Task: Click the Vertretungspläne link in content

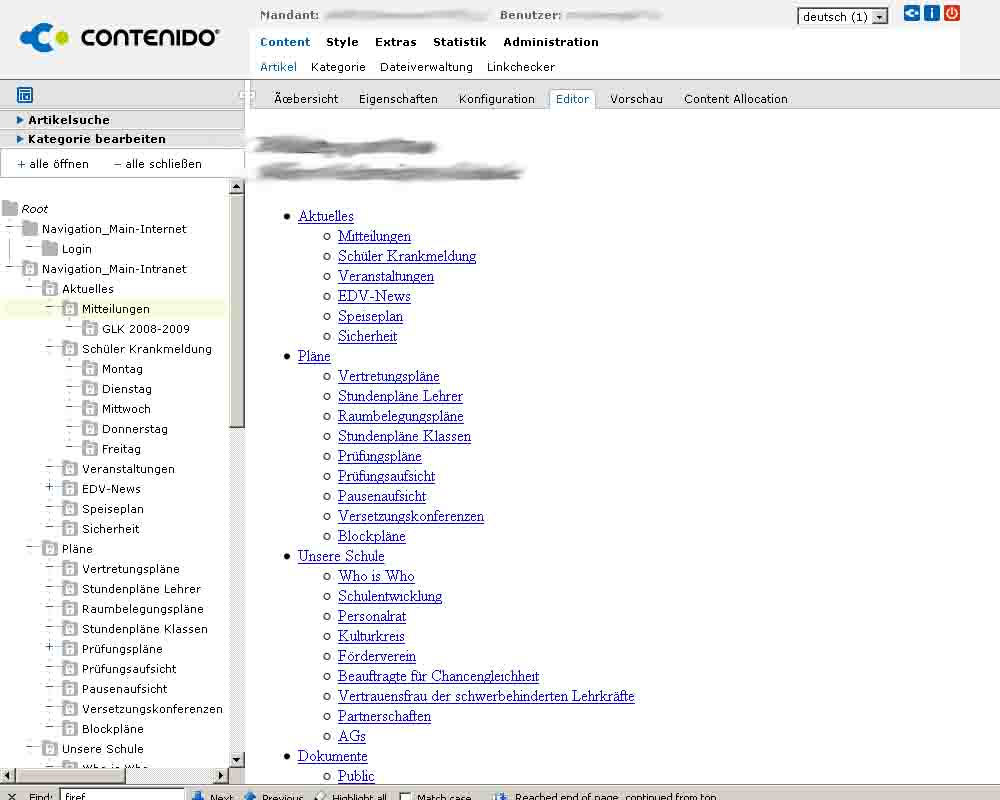Action: click(x=388, y=376)
